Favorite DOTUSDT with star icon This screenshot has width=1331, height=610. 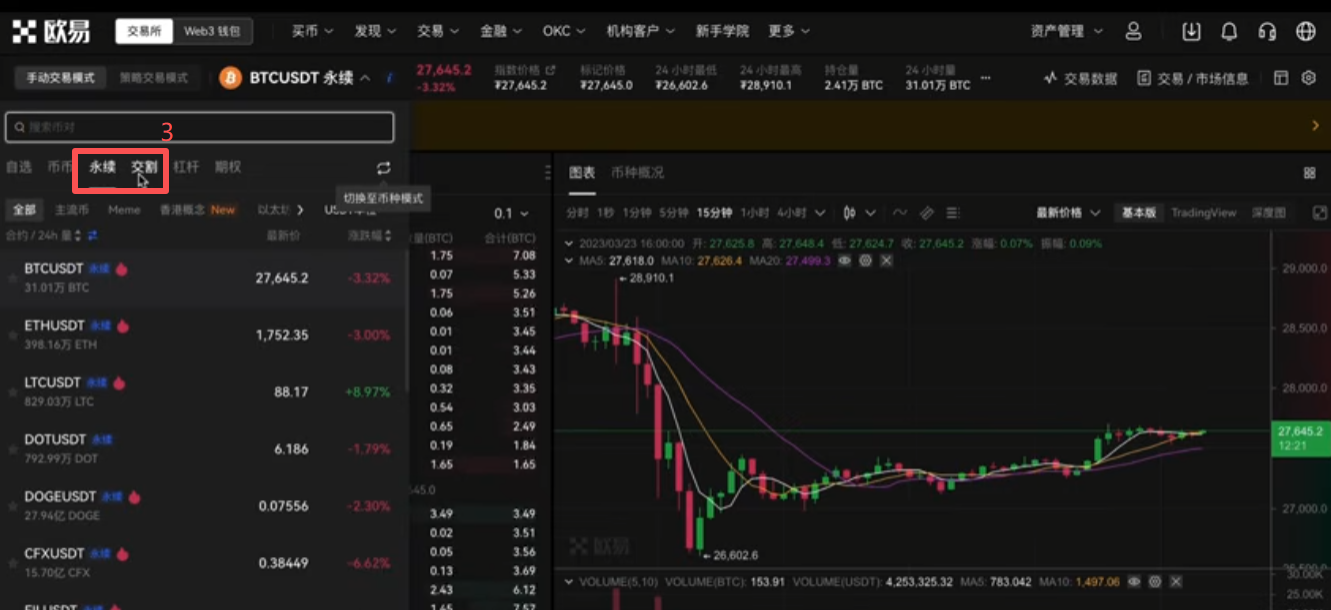coord(13,449)
